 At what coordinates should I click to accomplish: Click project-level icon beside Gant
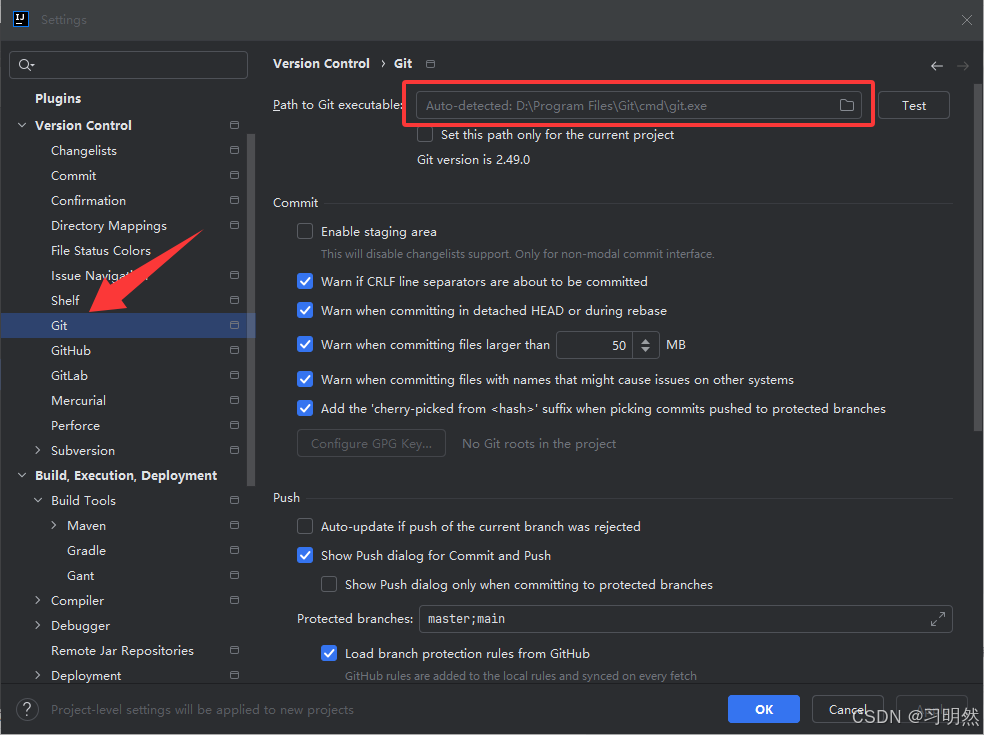coord(235,575)
